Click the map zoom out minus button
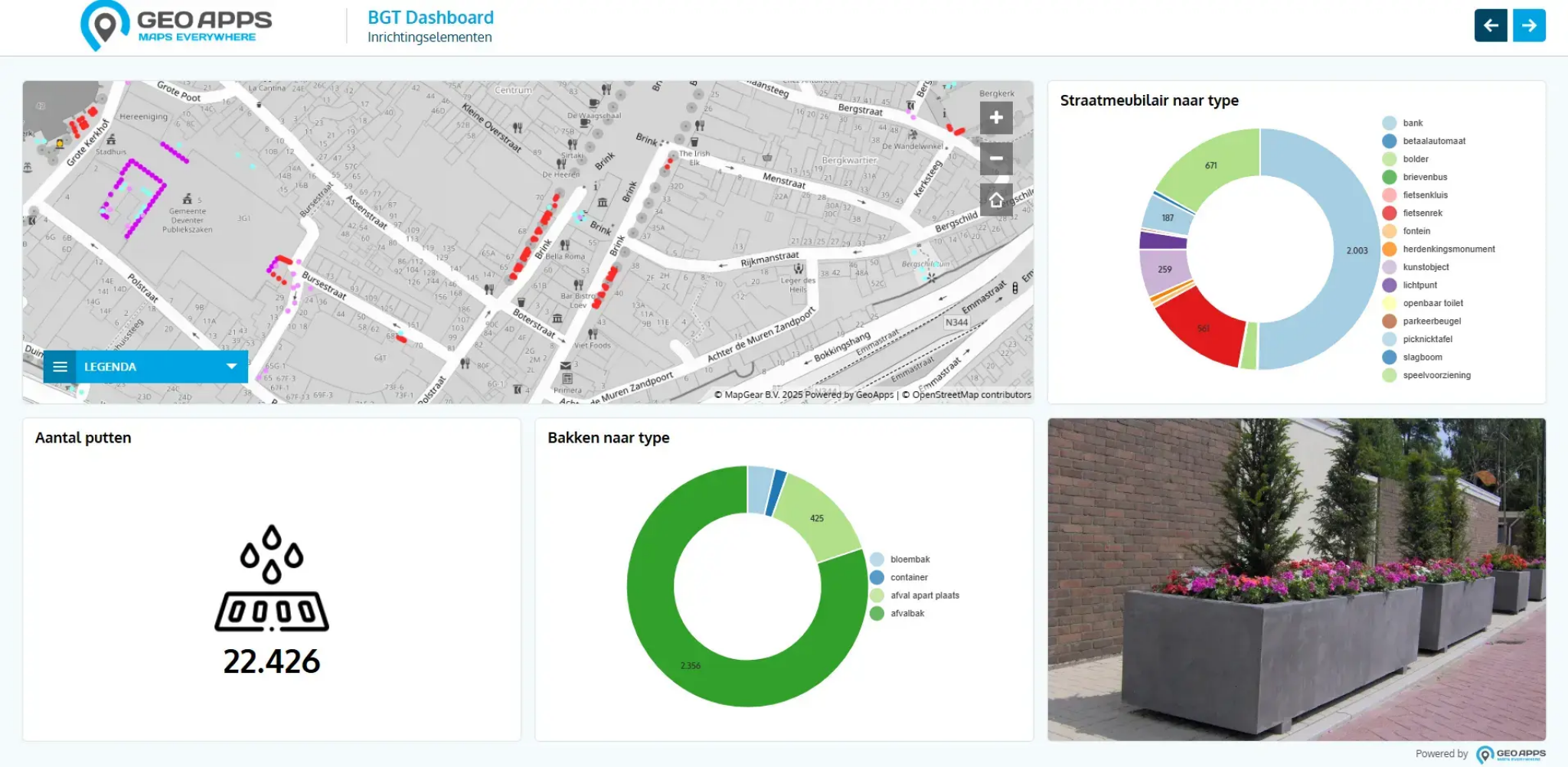 tap(996, 158)
